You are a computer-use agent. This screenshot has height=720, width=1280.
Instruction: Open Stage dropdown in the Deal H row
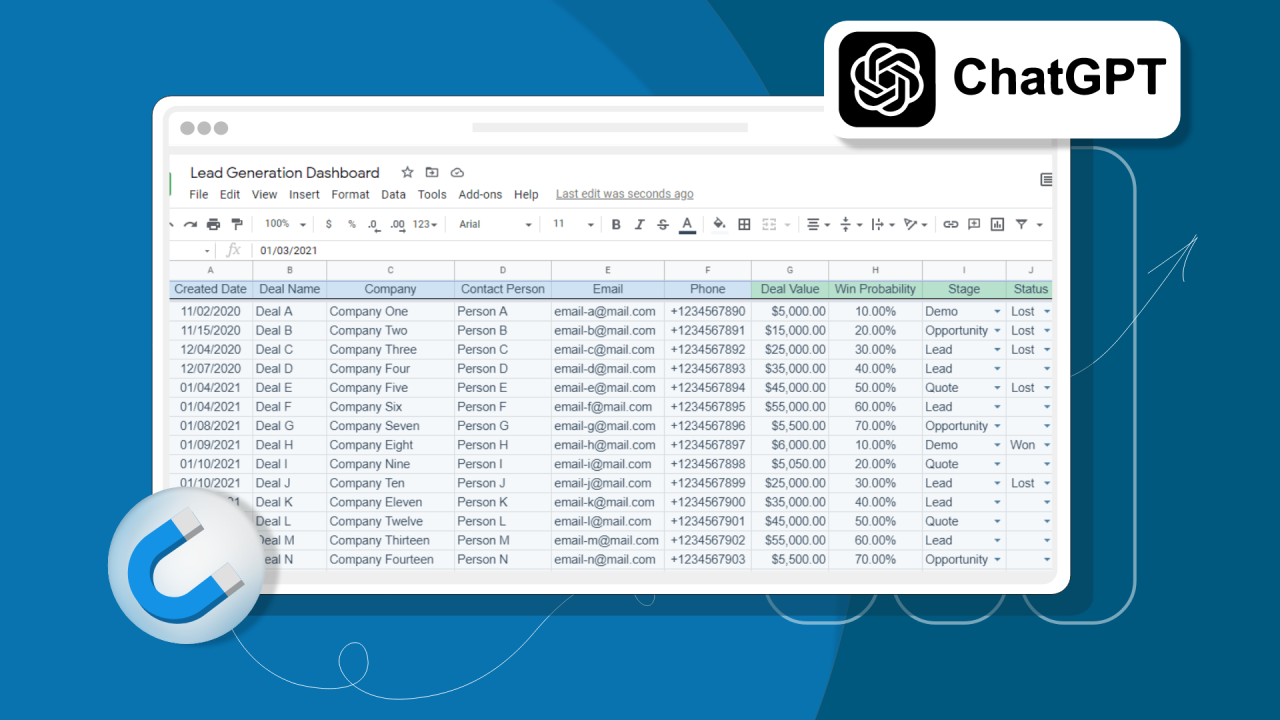[997, 445]
